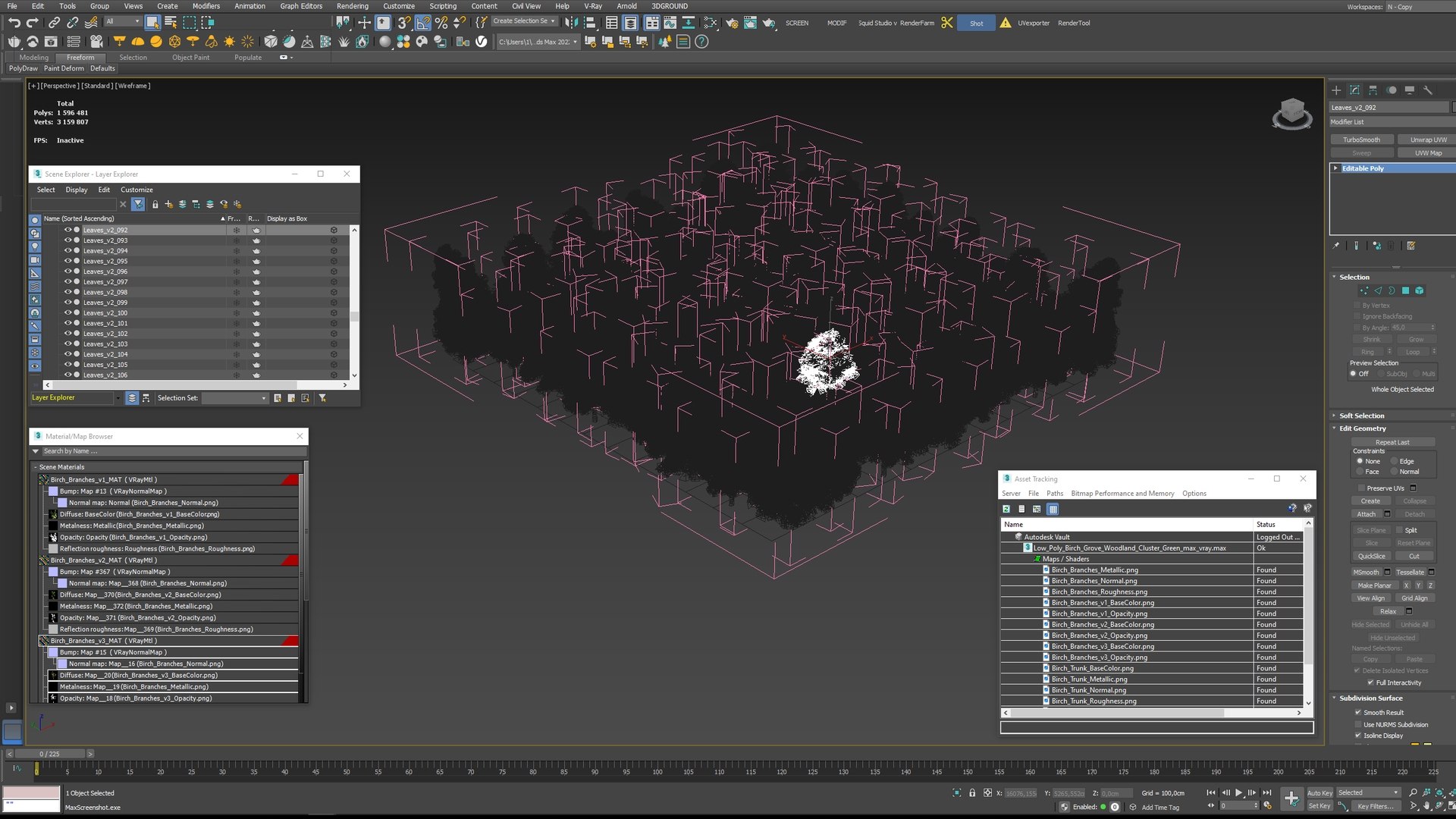This screenshot has height=819, width=1456.
Task: Click the QuickSlice button
Action: [x=1371, y=556]
